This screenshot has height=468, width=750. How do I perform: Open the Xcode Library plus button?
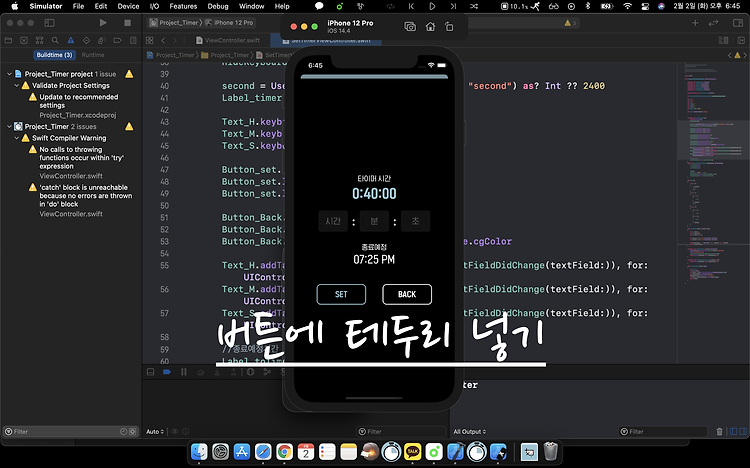(695, 22)
